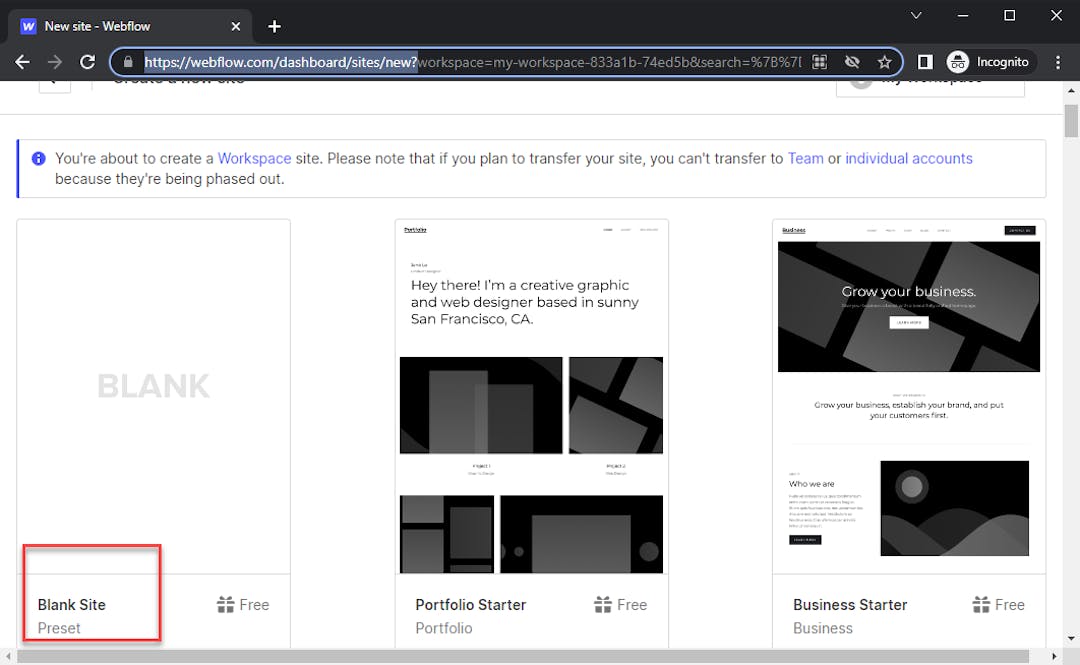The image size is (1080, 665).
Task: Click the Incognito profile icon in the toolbar
Action: (x=958, y=61)
